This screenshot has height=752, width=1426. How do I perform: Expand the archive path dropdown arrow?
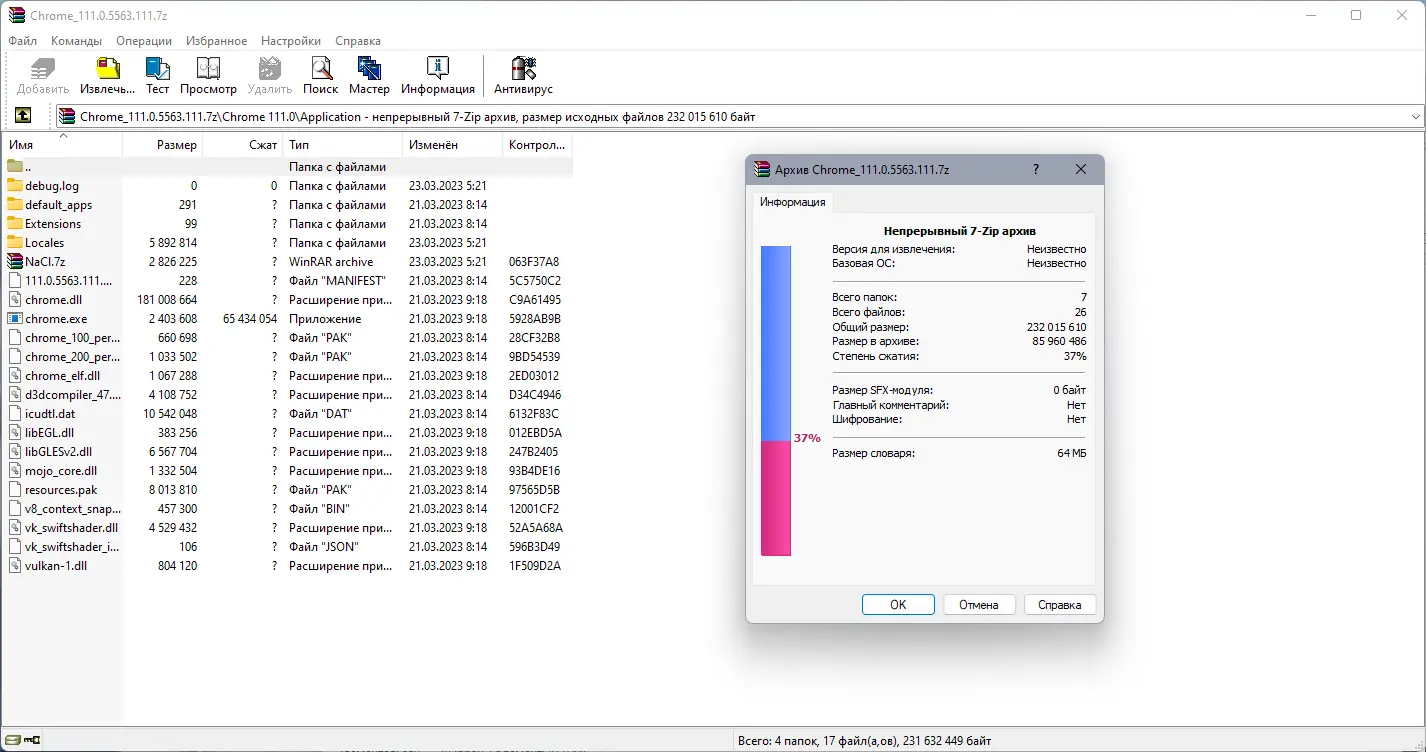[x=1415, y=117]
